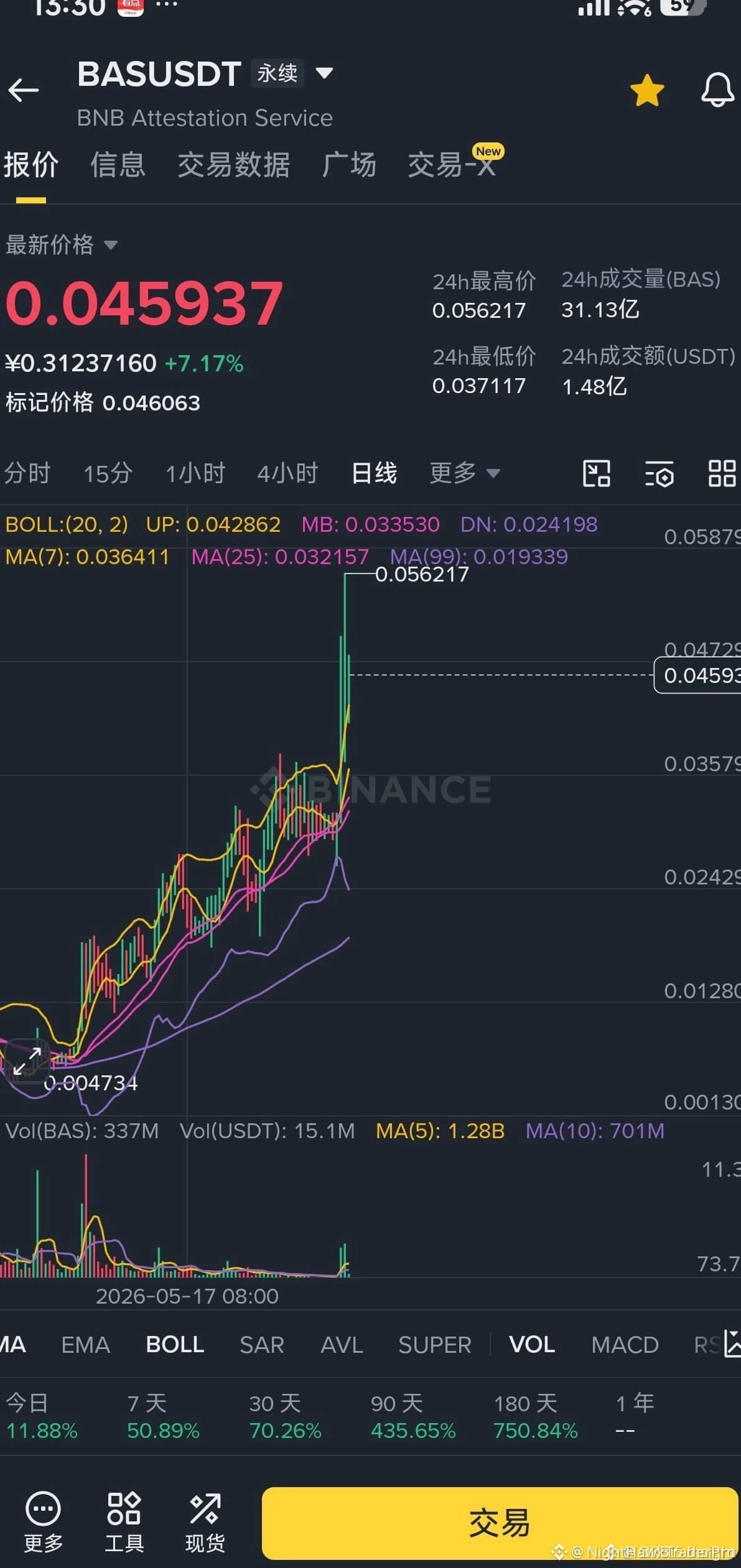The height and width of the screenshot is (1568, 741).
Task: Tap the date label 2026-05-17 08:00
Action: (187, 1296)
